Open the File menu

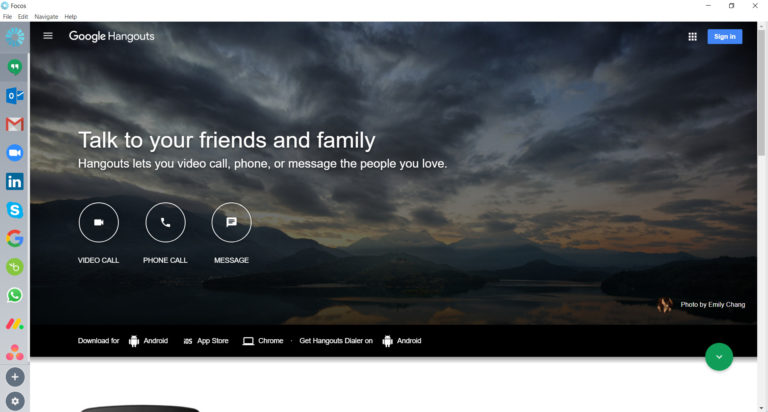7,17
